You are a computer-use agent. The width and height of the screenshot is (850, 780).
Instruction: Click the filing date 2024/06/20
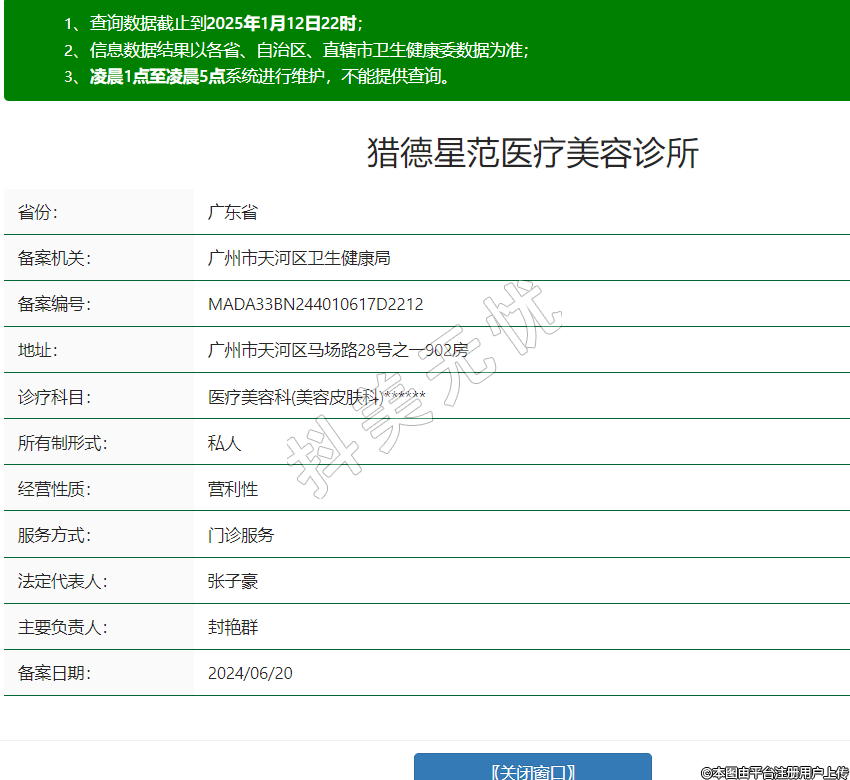[250, 673]
